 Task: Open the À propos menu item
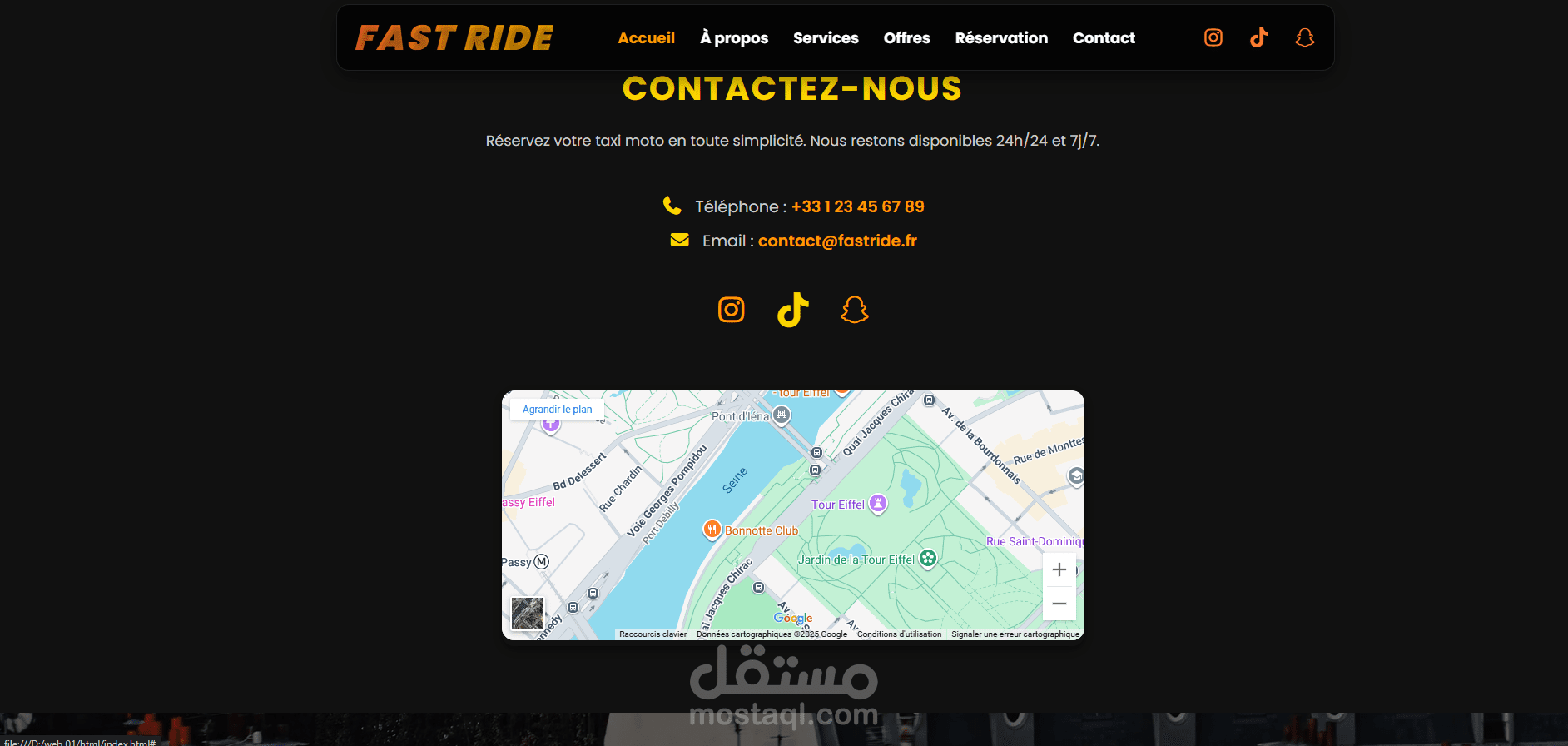tap(734, 37)
